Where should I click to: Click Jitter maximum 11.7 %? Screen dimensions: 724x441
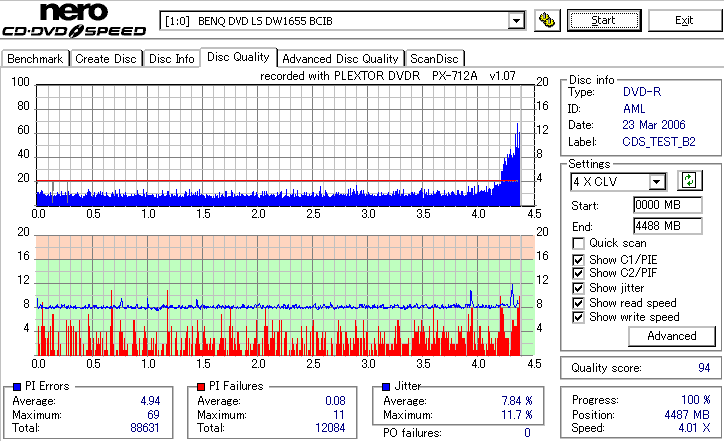click(517, 415)
